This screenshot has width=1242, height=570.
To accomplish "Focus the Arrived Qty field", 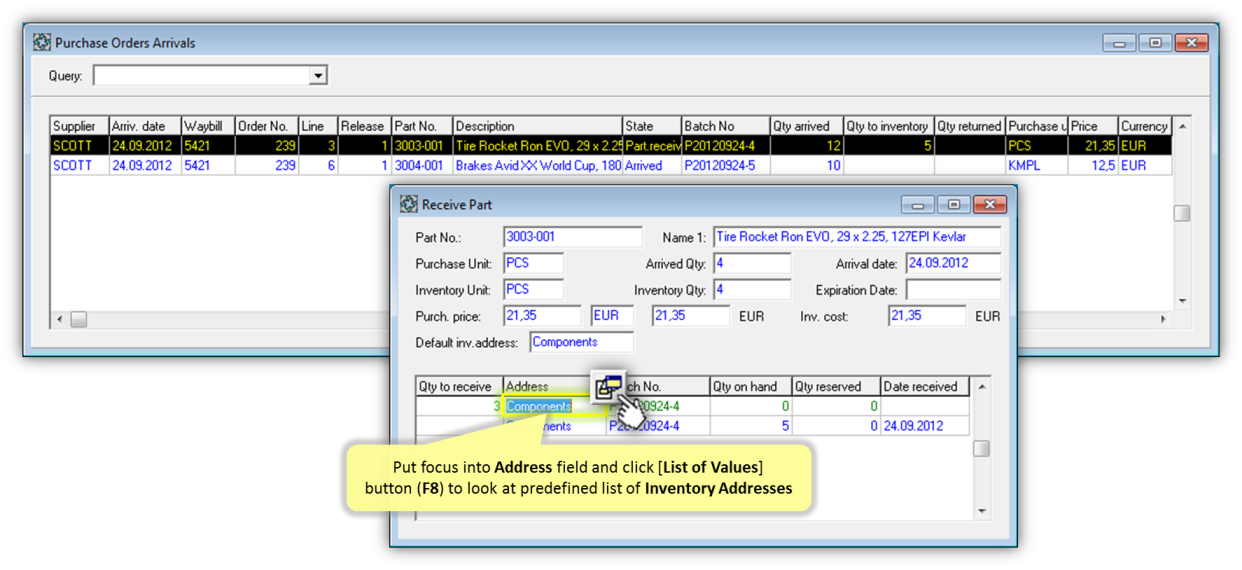I will pos(751,265).
